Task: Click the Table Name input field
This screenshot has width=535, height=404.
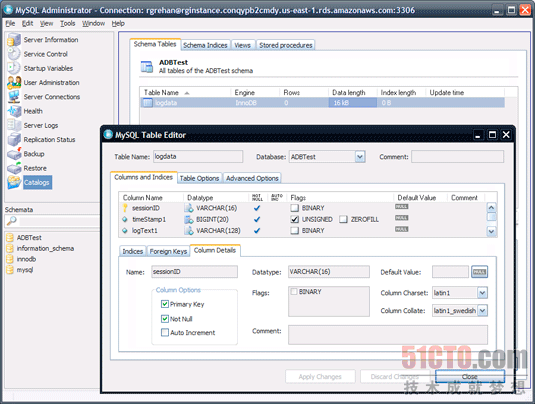Action: [198, 157]
